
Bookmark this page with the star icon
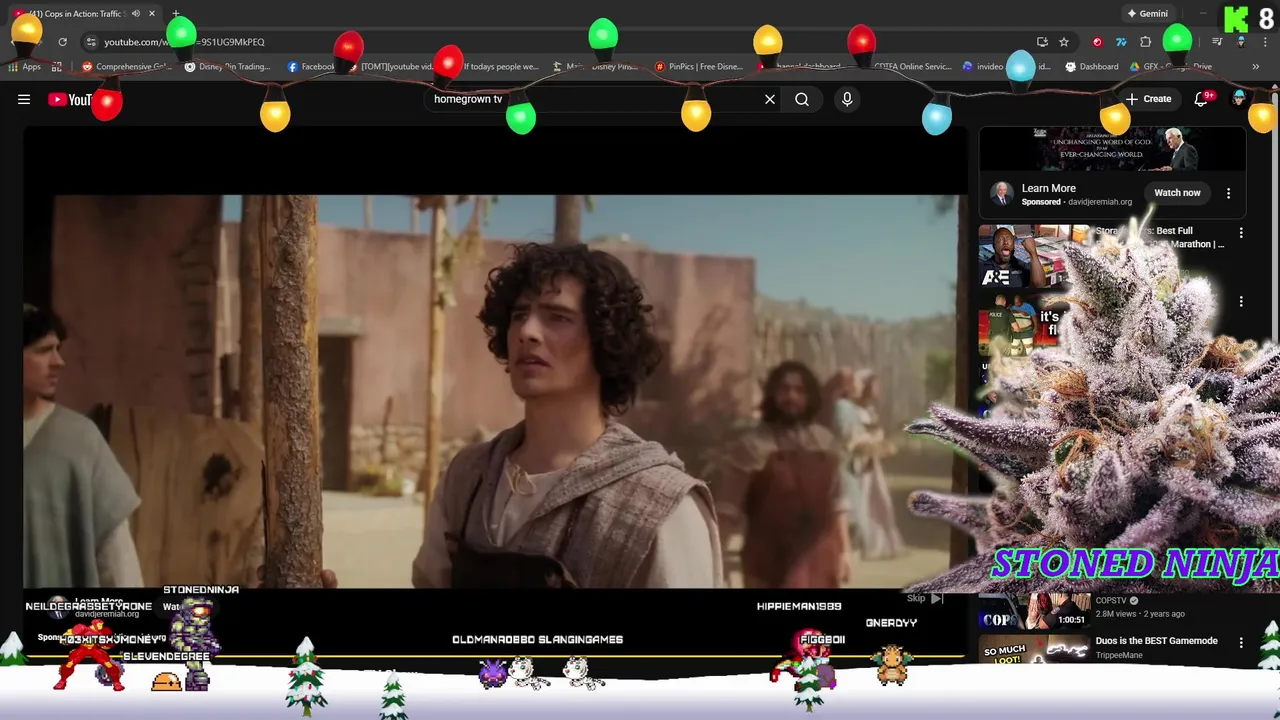pos(1064,42)
